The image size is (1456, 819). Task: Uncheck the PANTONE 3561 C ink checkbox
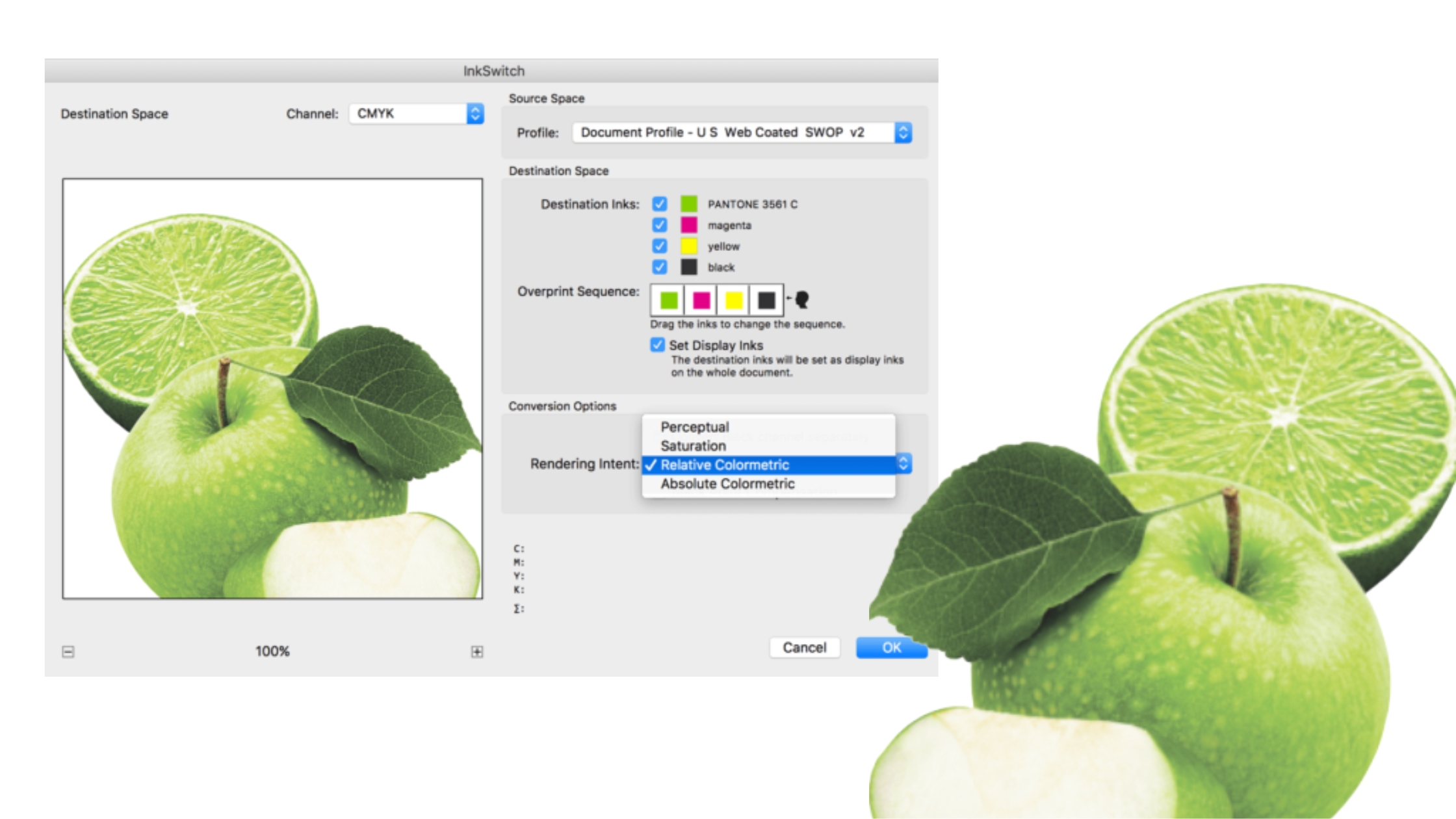[660, 204]
